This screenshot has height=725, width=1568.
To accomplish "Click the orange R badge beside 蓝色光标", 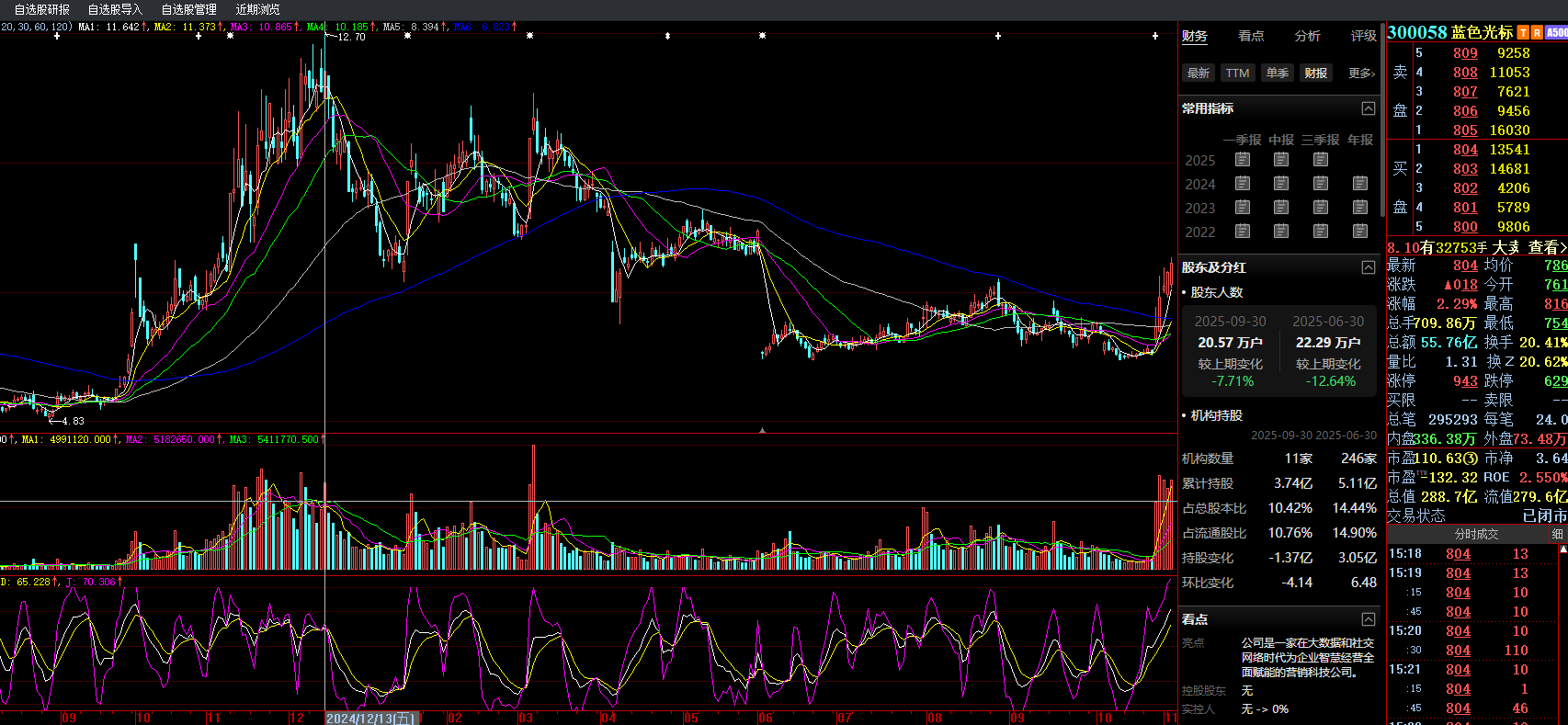I will (1537, 33).
